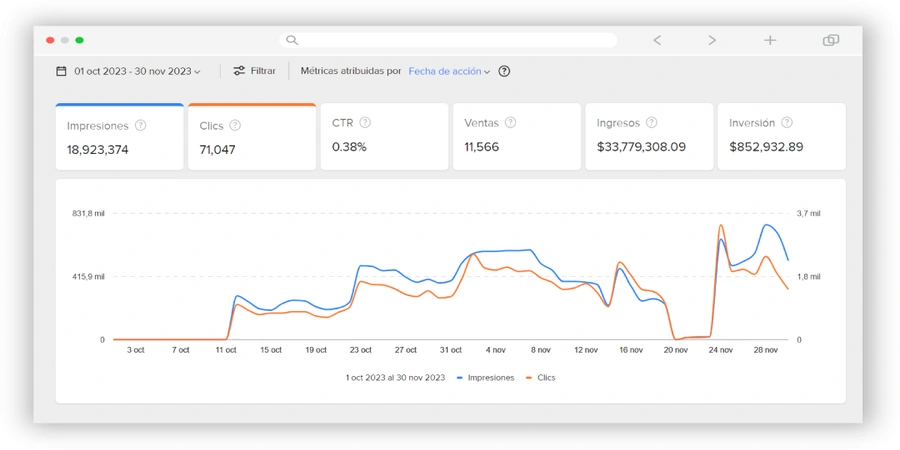This screenshot has height=450, width=900.
Task: Show help for Clics
Action: [x=235, y=126]
